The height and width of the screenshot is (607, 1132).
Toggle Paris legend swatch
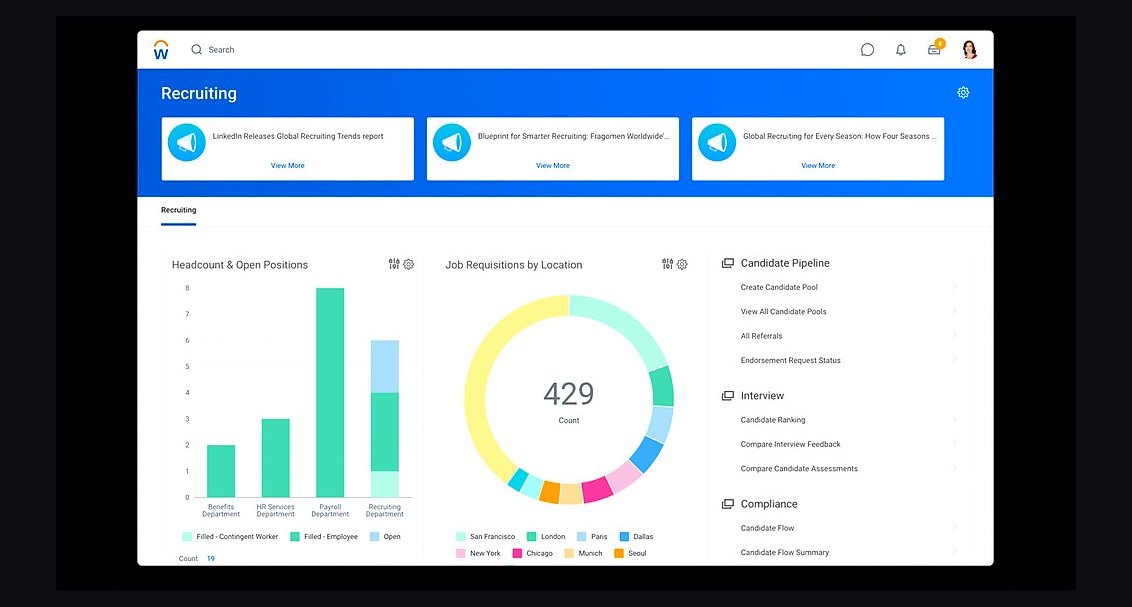pyautogui.click(x=581, y=536)
